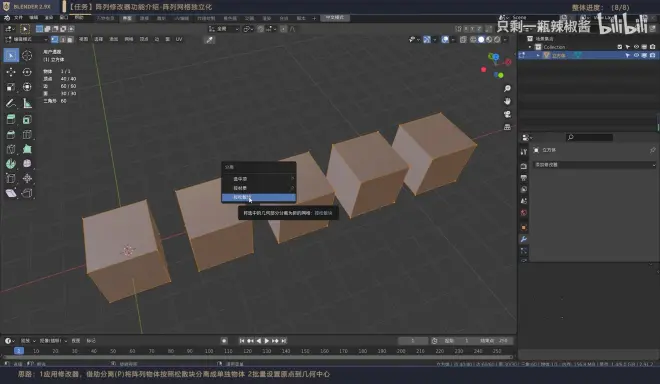The height and width of the screenshot is (384, 660).
Task: Jump to the last frame
Action: coord(284,341)
